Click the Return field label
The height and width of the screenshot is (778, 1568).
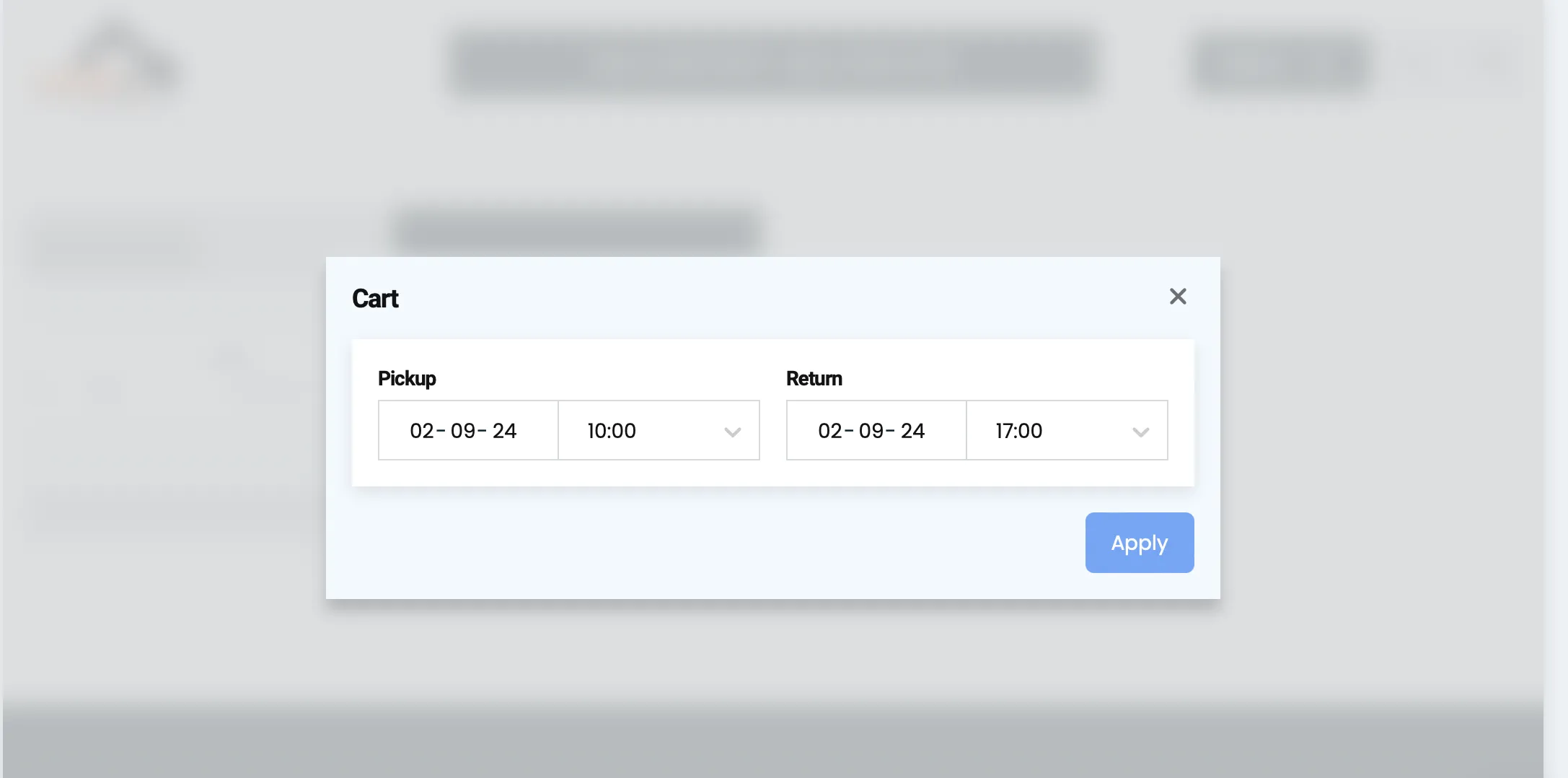814,378
